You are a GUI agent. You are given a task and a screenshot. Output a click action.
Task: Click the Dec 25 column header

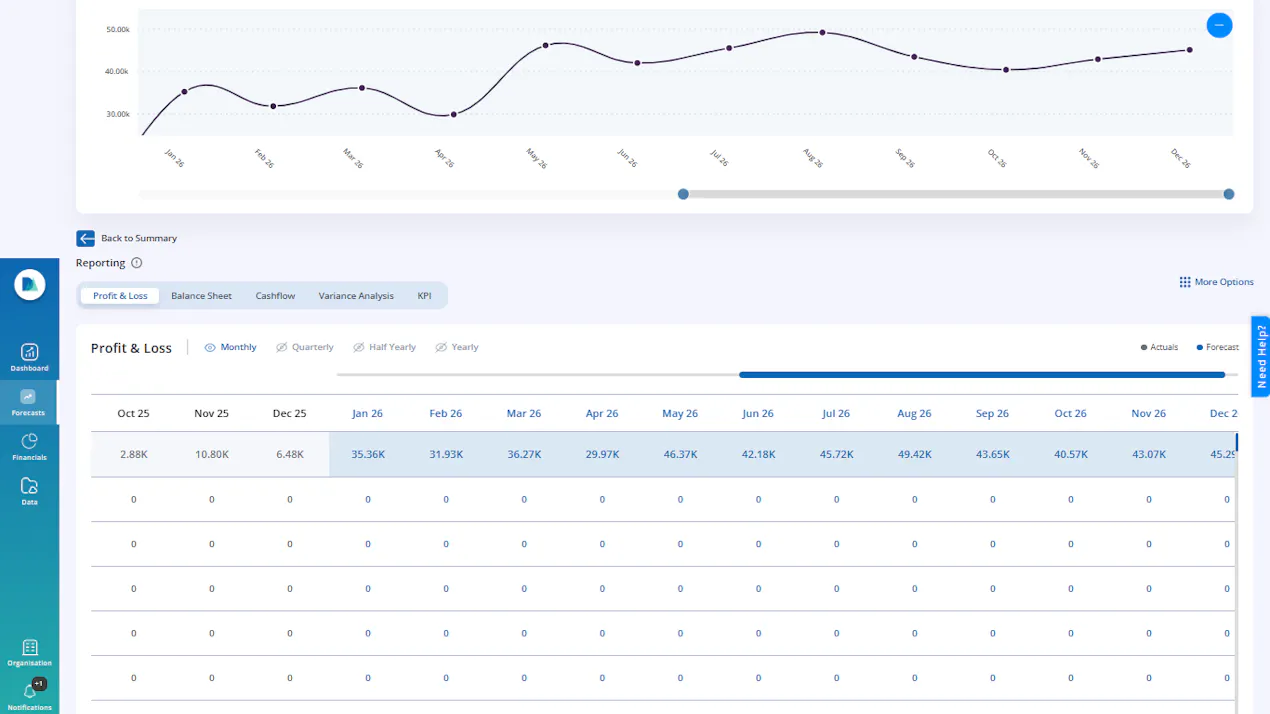click(289, 413)
